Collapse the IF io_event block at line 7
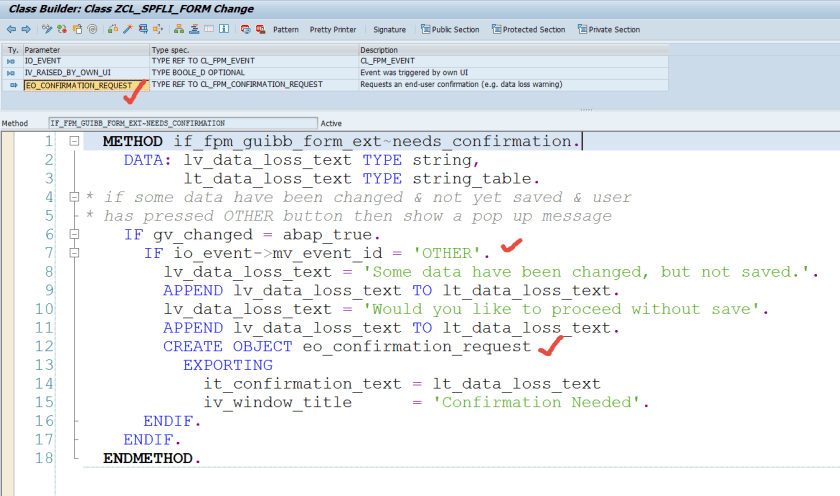Image resolution: width=840 pixels, height=496 pixels. [75, 253]
